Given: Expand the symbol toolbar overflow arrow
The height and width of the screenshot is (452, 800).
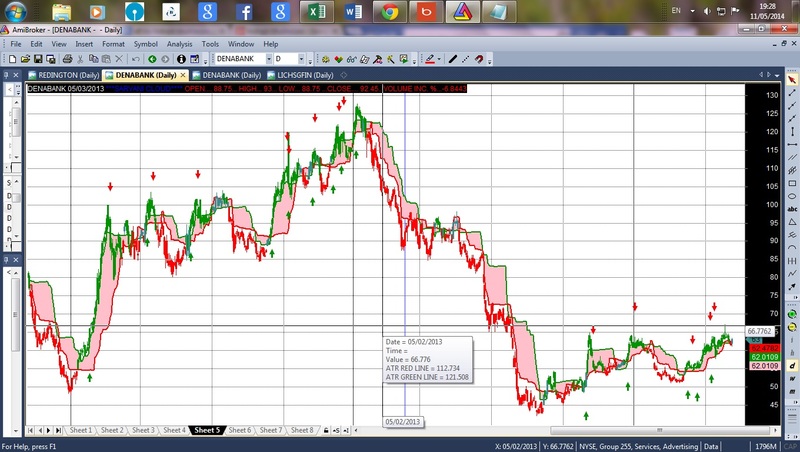Looking at the screenshot, I should (x=310, y=61).
